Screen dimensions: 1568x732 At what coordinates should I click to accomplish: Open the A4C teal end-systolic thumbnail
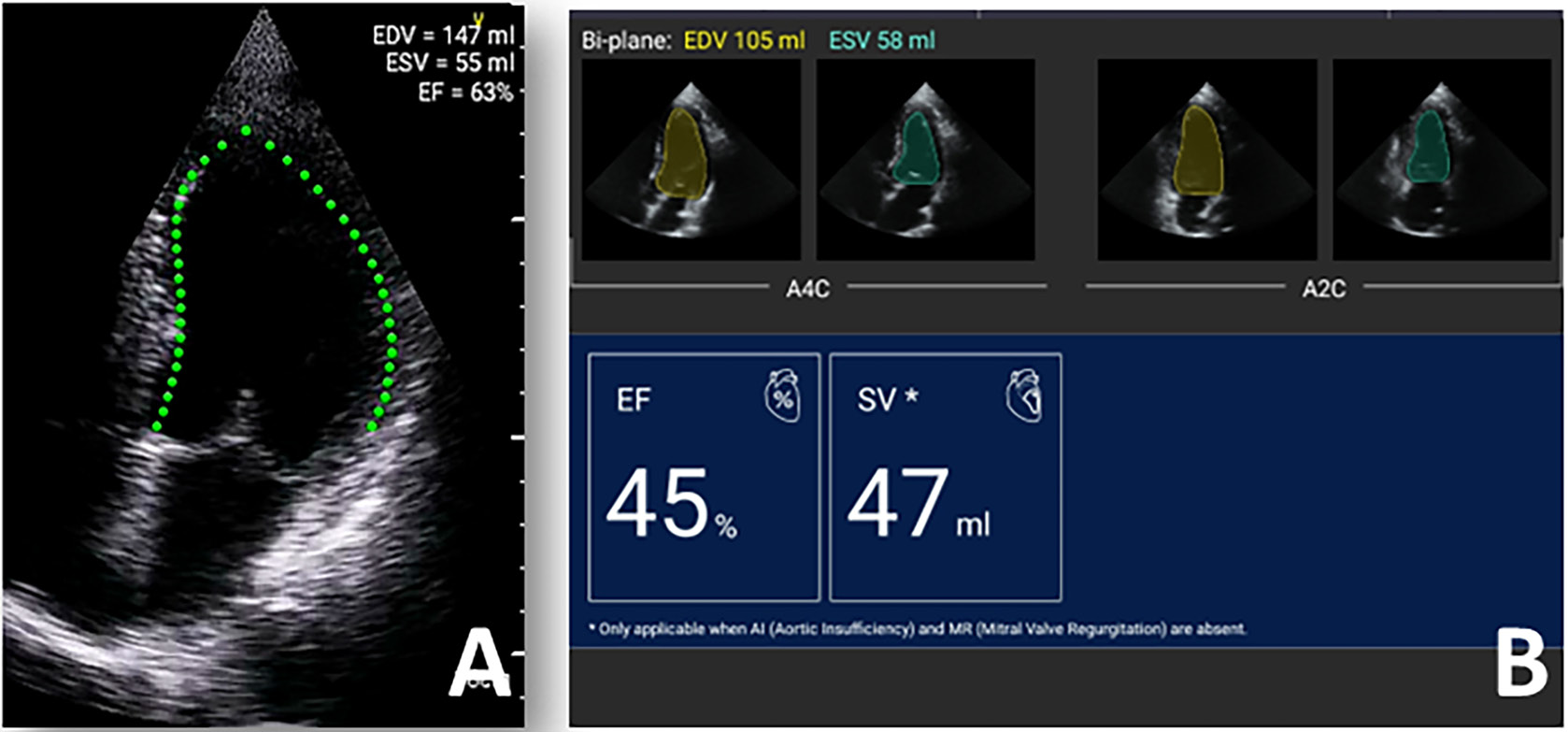coord(925,160)
